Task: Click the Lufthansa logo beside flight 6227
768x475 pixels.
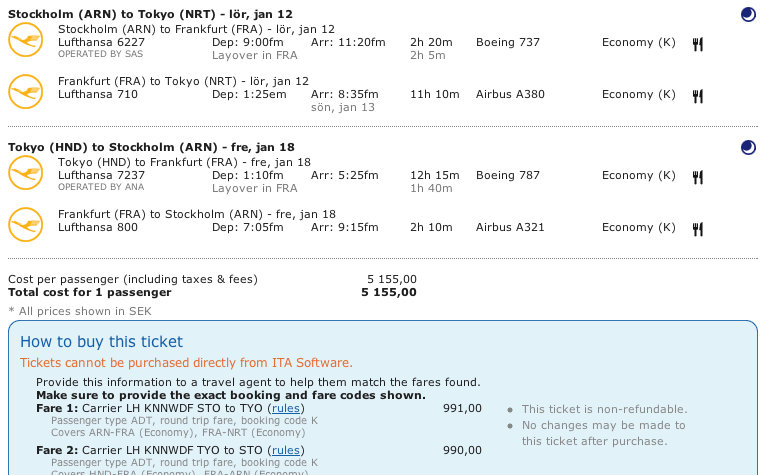Action: [24, 41]
